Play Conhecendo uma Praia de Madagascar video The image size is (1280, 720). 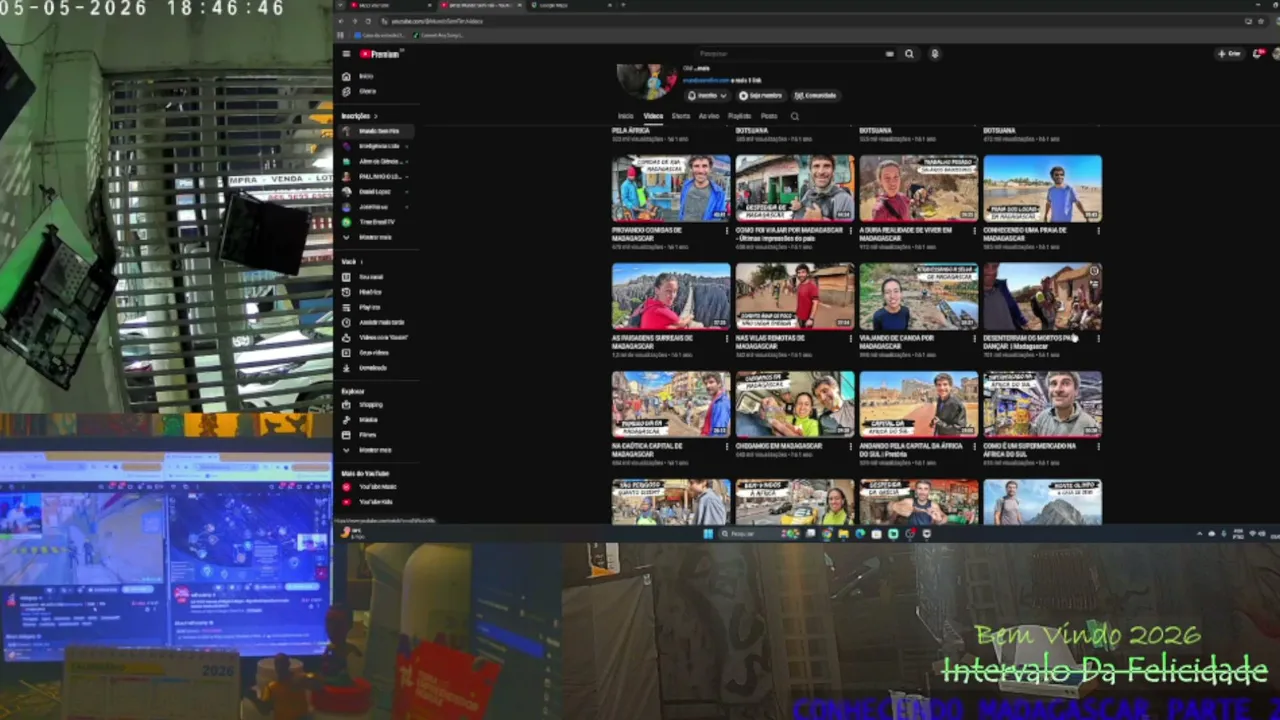click(1043, 188)
